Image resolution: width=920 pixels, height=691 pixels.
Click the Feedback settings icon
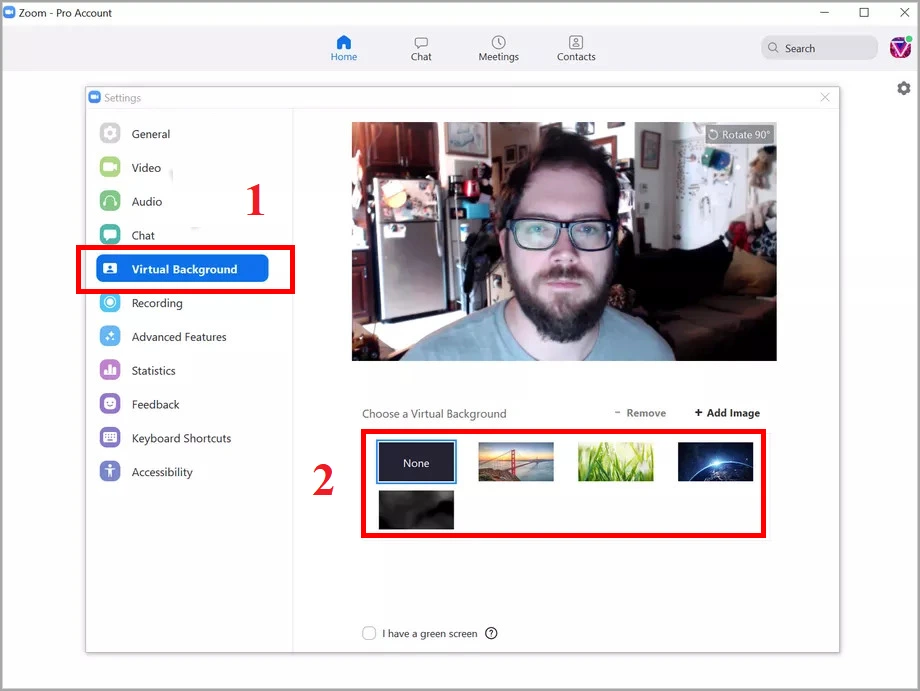(x=108, y=404)
